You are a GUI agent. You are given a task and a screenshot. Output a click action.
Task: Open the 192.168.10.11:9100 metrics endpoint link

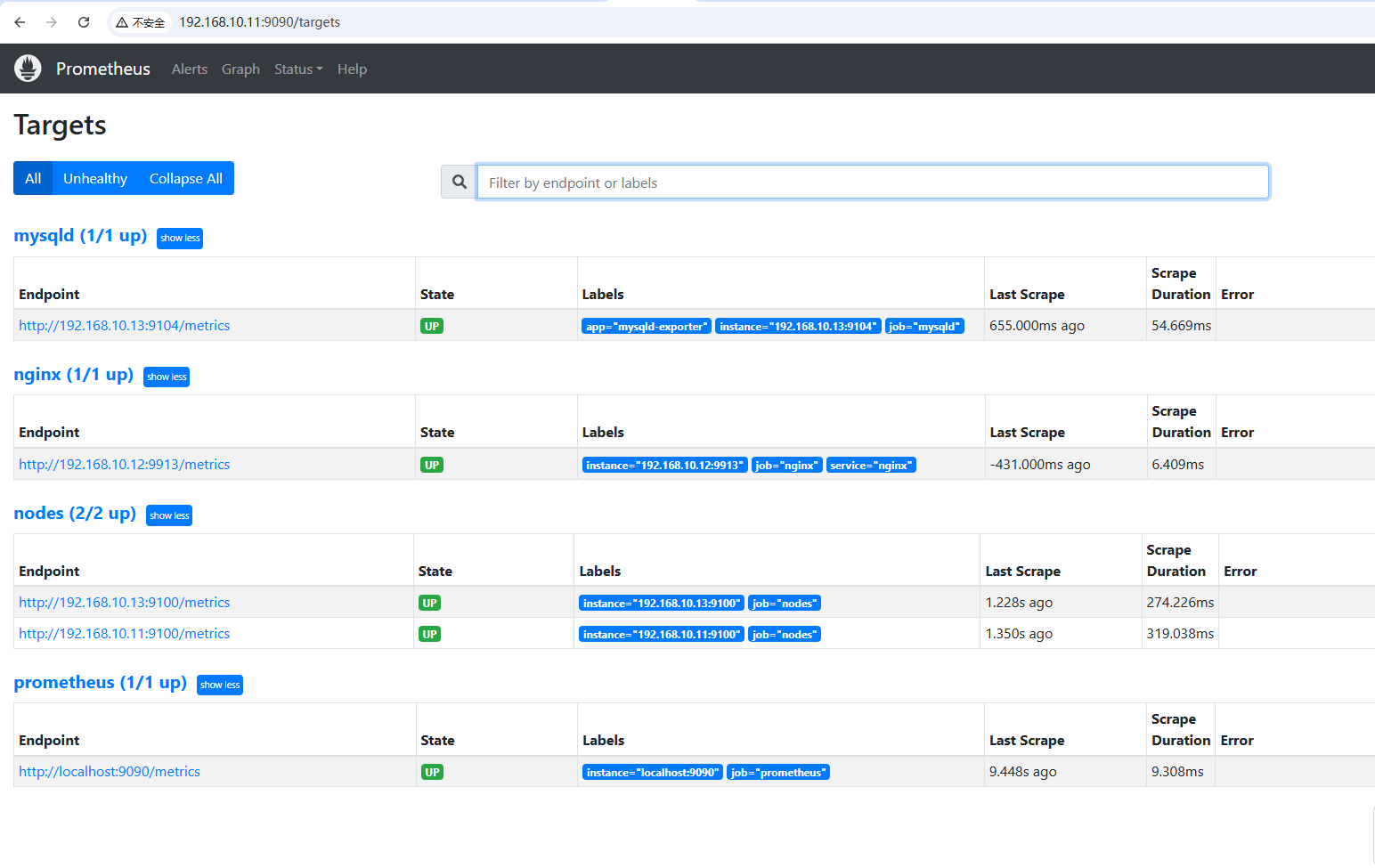point(125,634)
